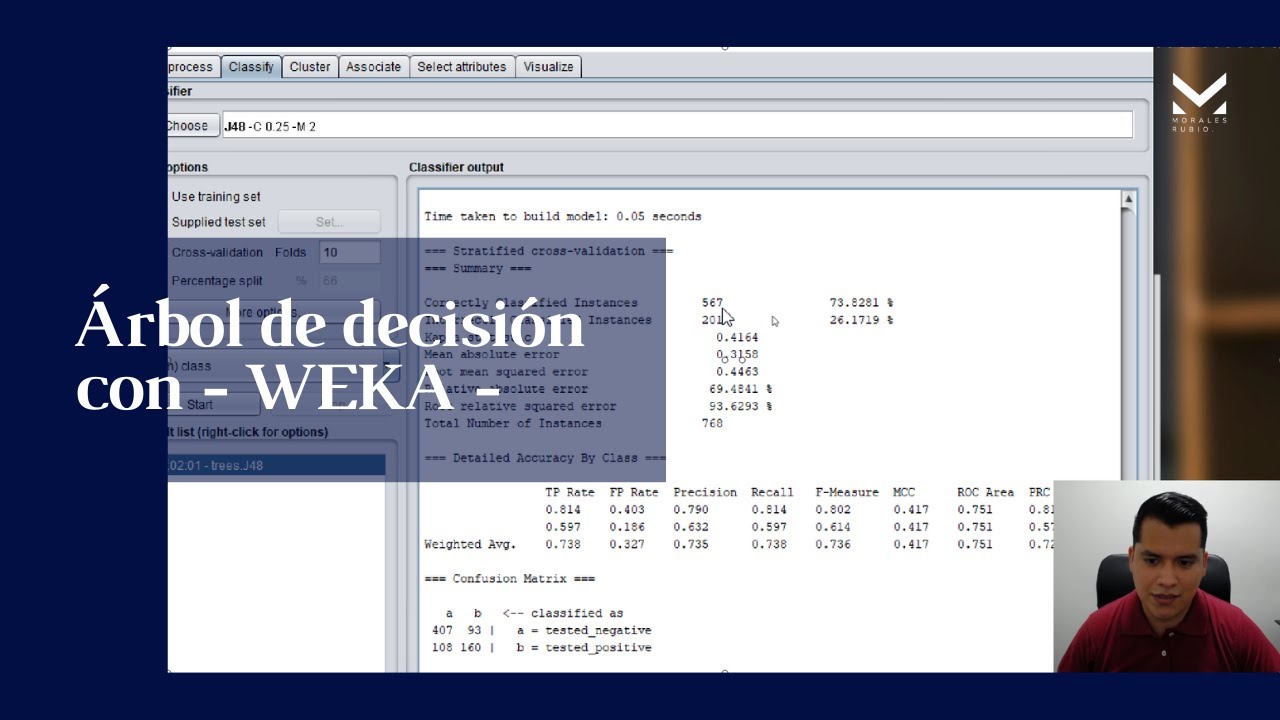Click the classifier output scrollbar up arrow
1280x720 pixels.
pos(1128,200)
